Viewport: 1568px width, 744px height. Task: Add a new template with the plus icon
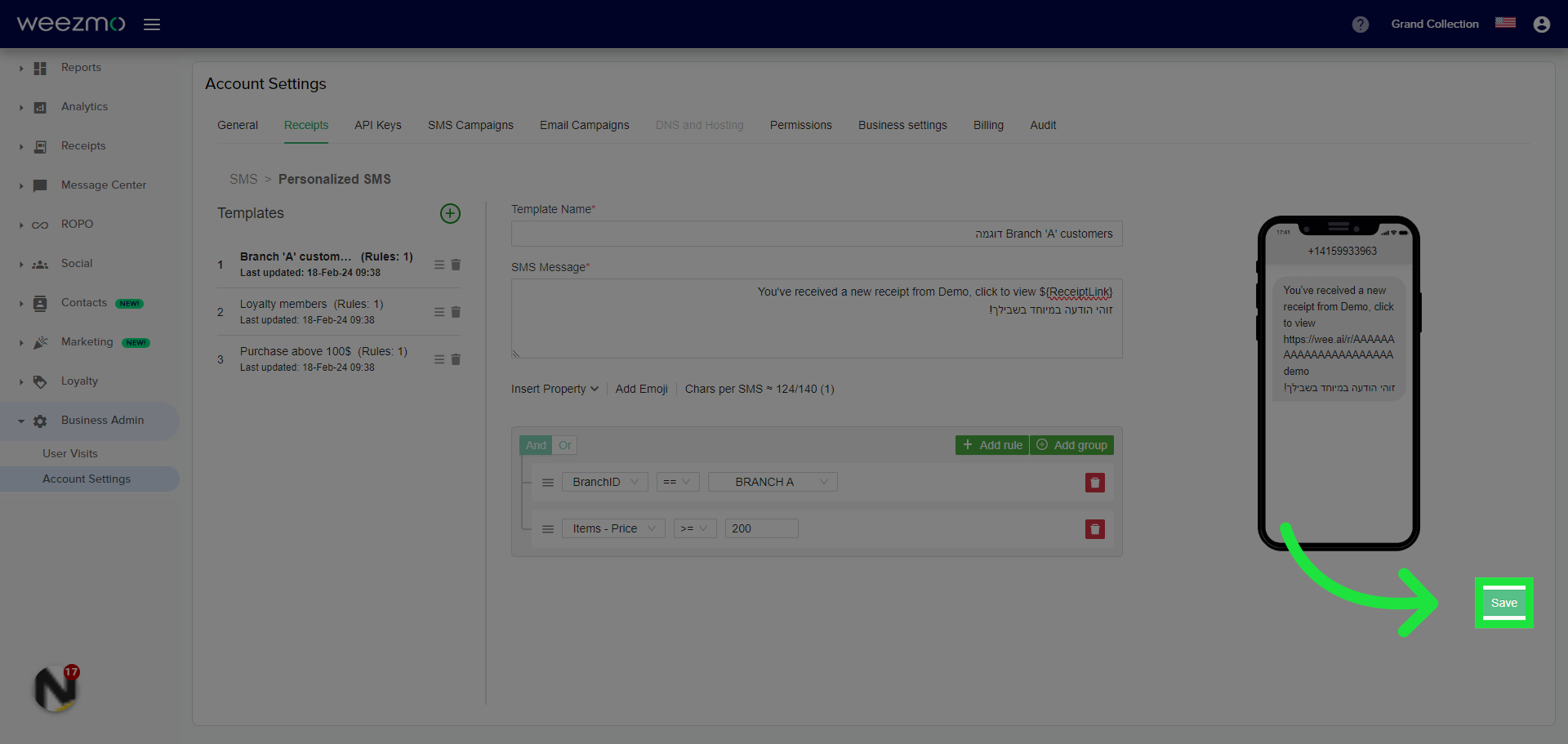[x=451, y=214]
